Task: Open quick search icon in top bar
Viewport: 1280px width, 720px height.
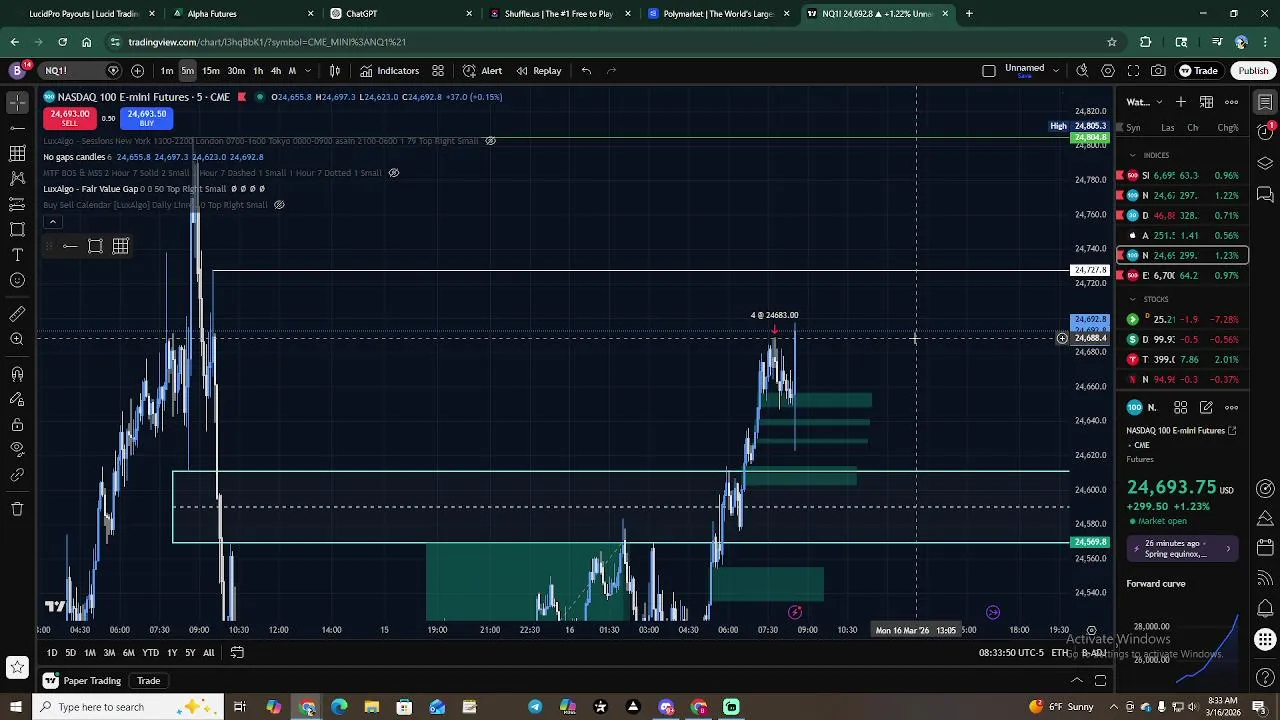Action: coord(1082,71)
